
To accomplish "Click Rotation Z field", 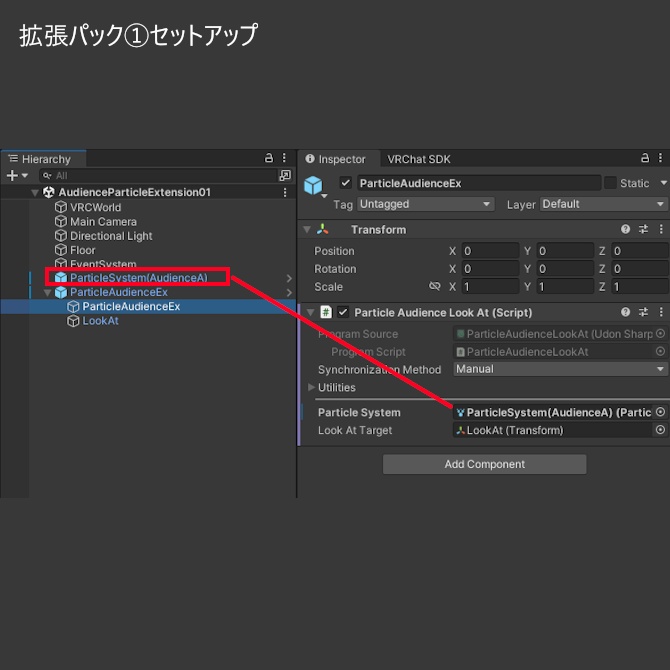I will 640,269.
